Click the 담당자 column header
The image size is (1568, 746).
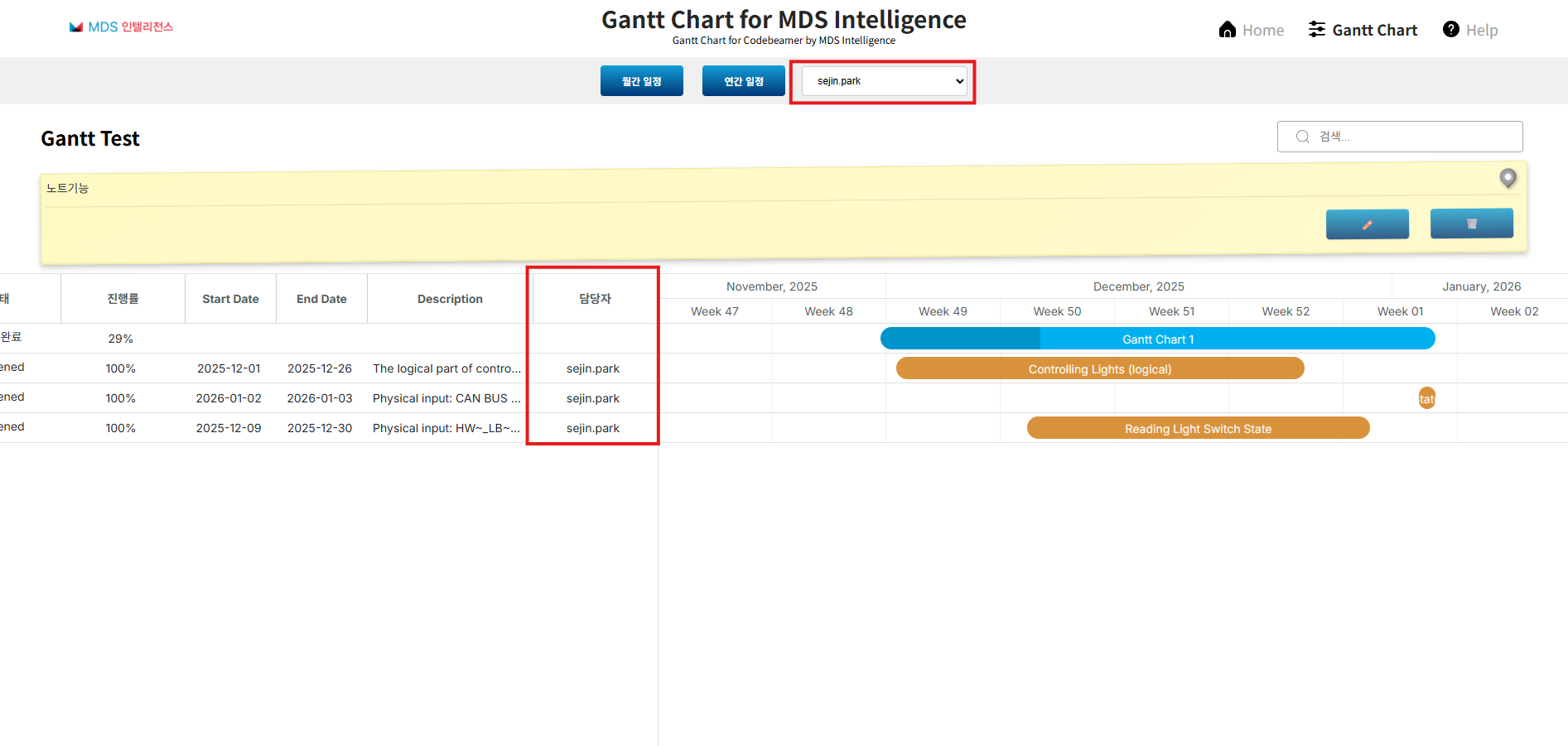(x=593, y=298)
